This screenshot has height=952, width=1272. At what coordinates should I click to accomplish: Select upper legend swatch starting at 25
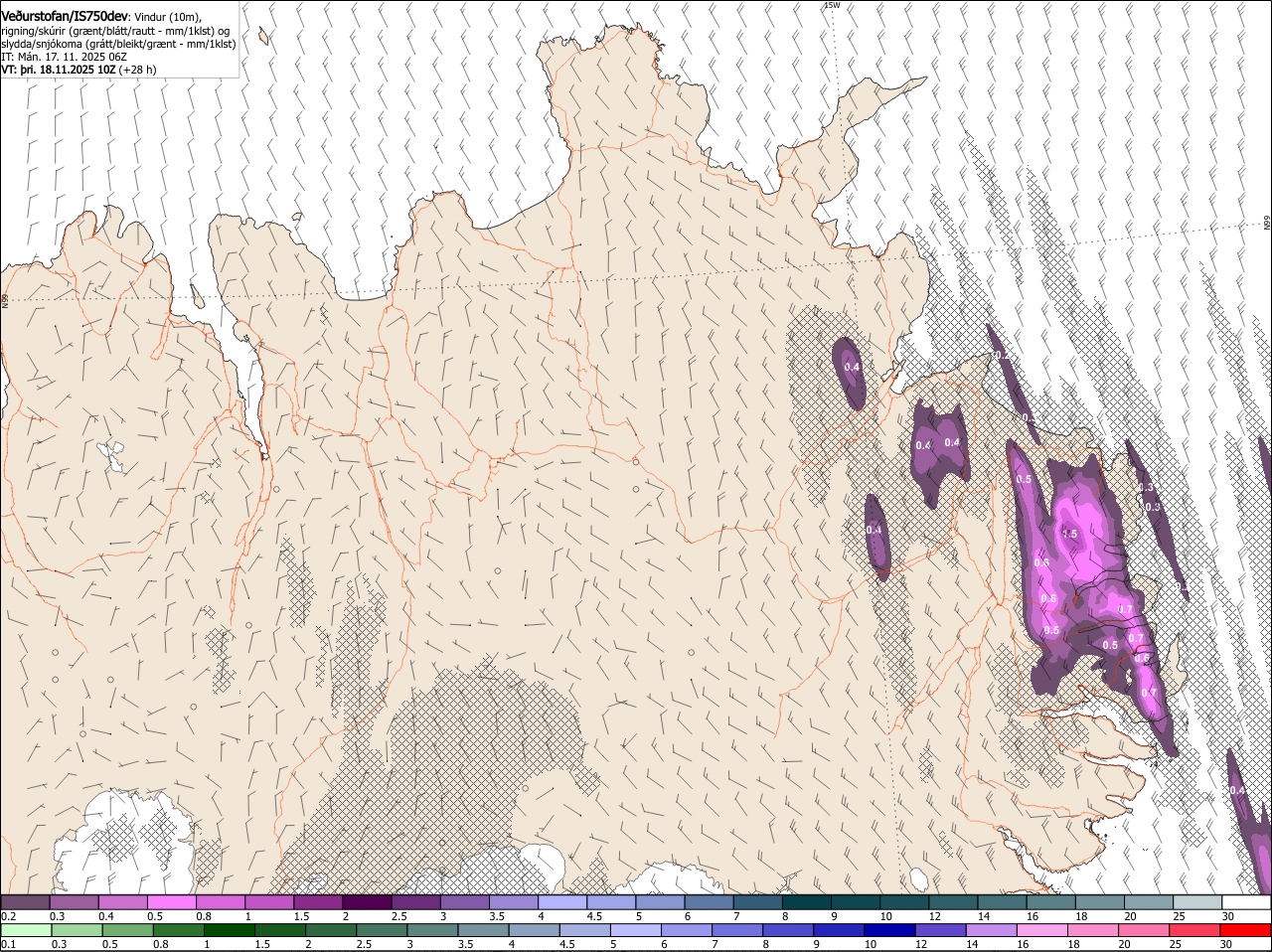click(x=1198, y=901)
